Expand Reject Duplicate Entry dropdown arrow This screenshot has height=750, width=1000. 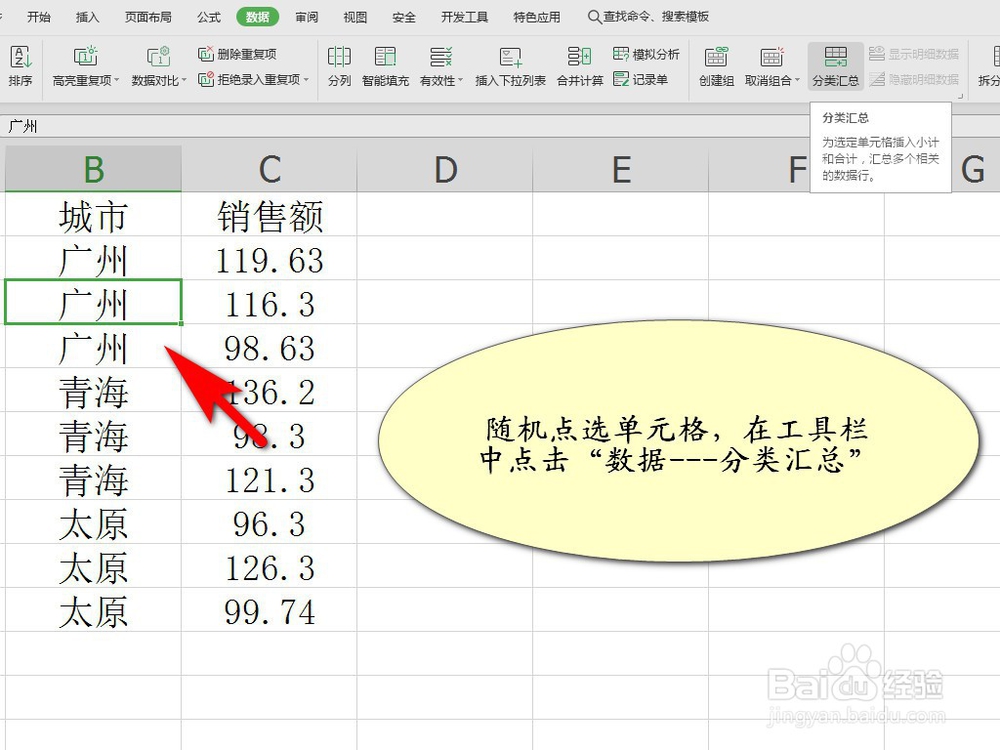306,80
